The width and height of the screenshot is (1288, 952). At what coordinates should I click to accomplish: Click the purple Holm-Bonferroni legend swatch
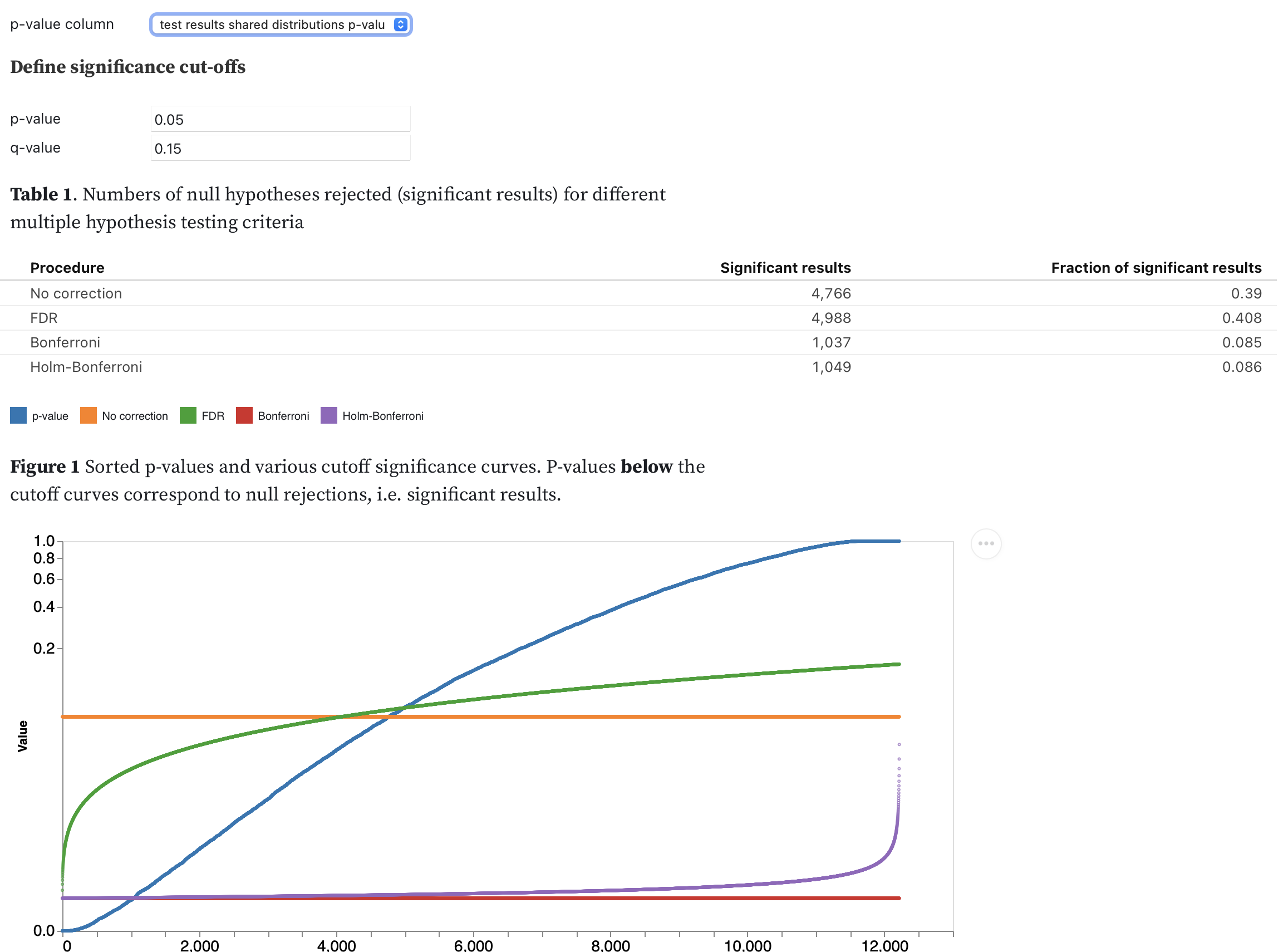point(329,415)
